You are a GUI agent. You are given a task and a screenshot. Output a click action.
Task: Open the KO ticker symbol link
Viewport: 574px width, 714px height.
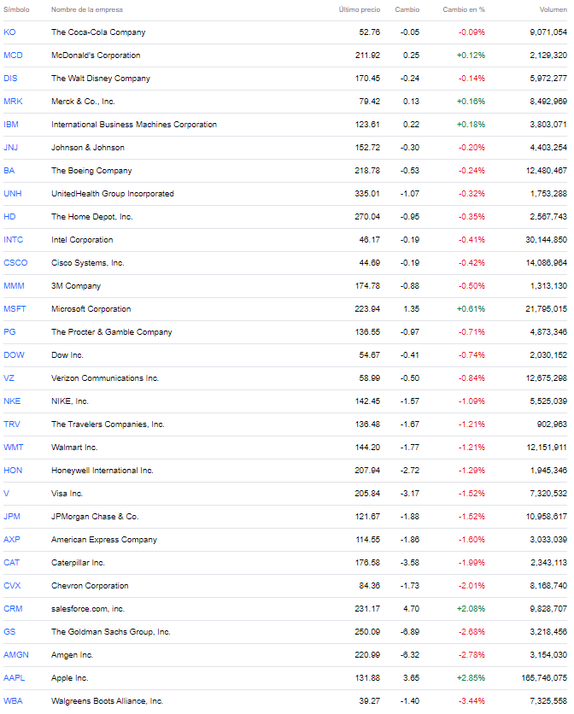pyautogui.click(x=10, y=32)
